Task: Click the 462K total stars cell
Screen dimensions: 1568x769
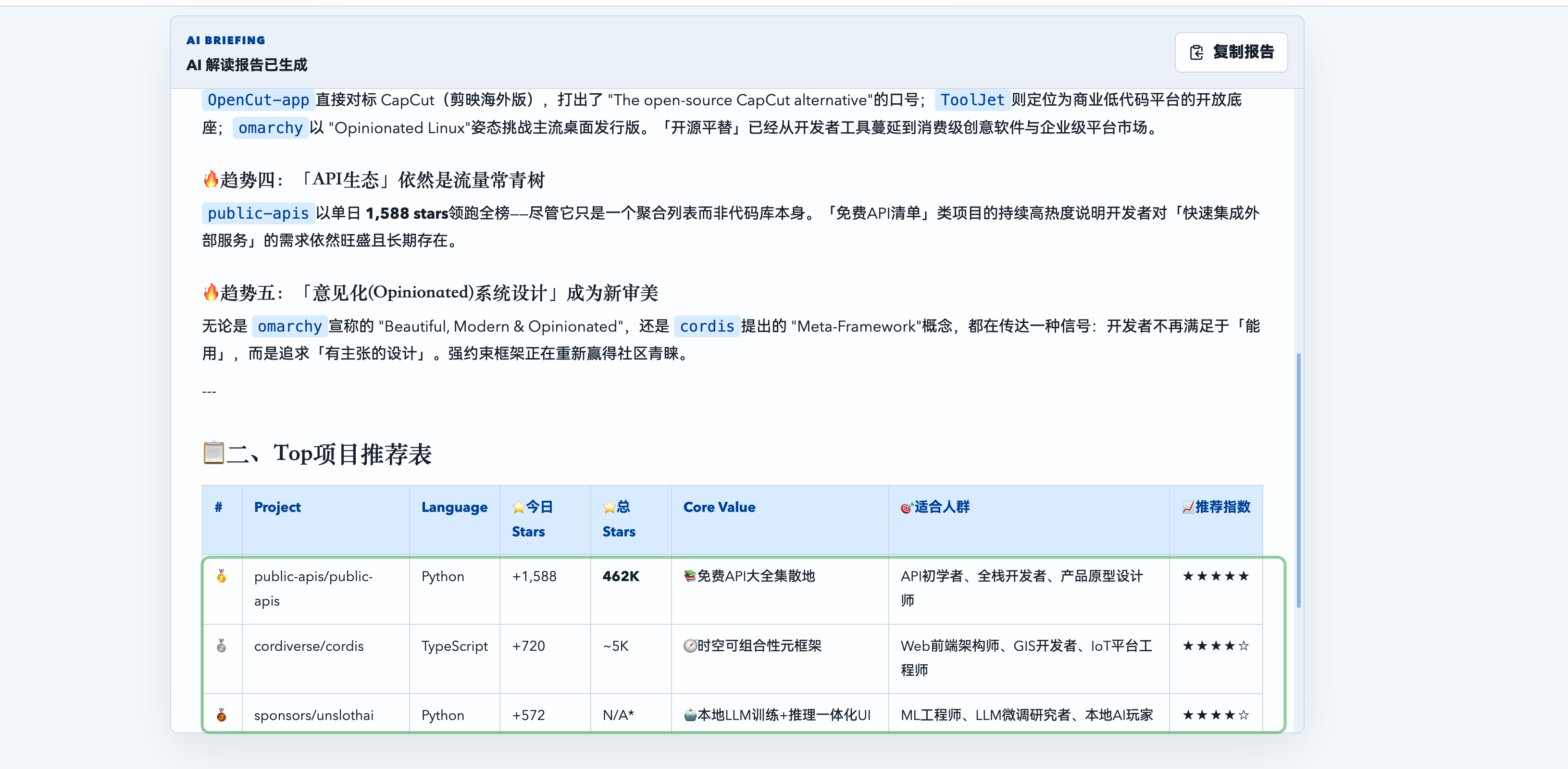Action: coord(631,589)
